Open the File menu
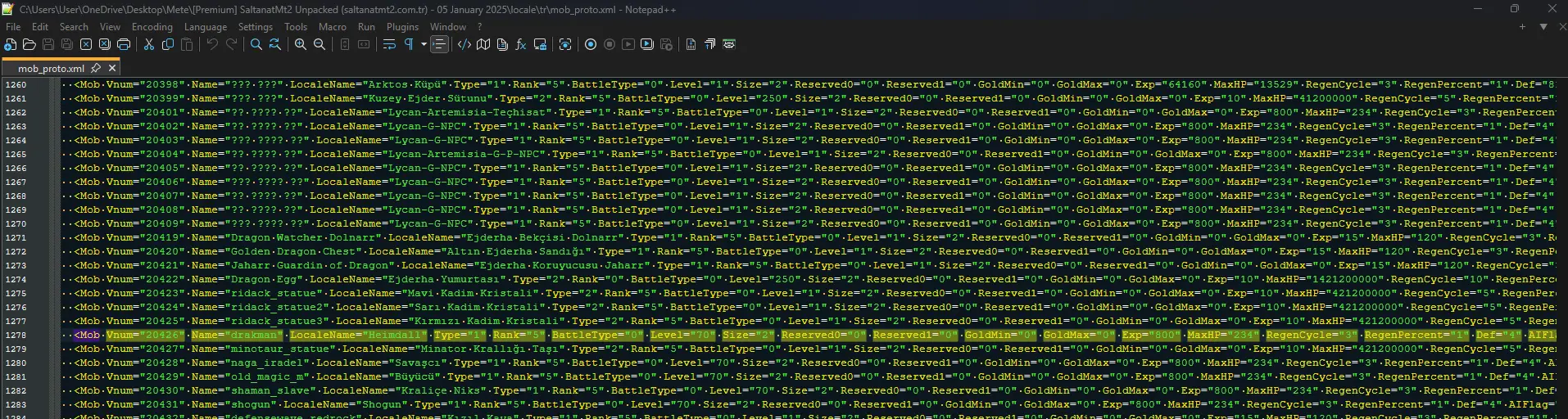This screenshot has width=1568, height=419. (13, 27)
